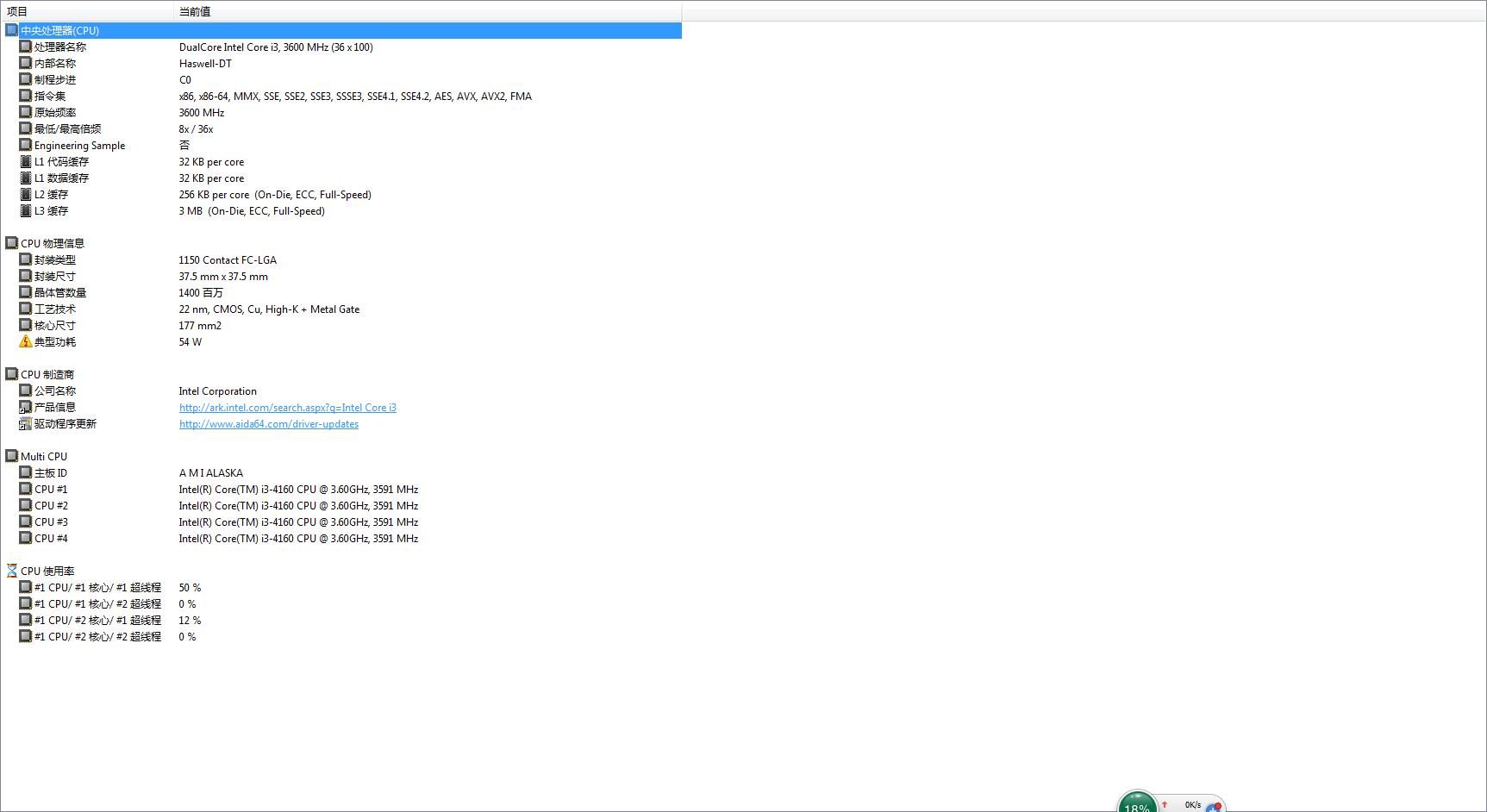The width and height of the screenshot is (1487, 812).
Task: Select the 中央处理器(CPU) group header row
Action: (x=342, y=30)
